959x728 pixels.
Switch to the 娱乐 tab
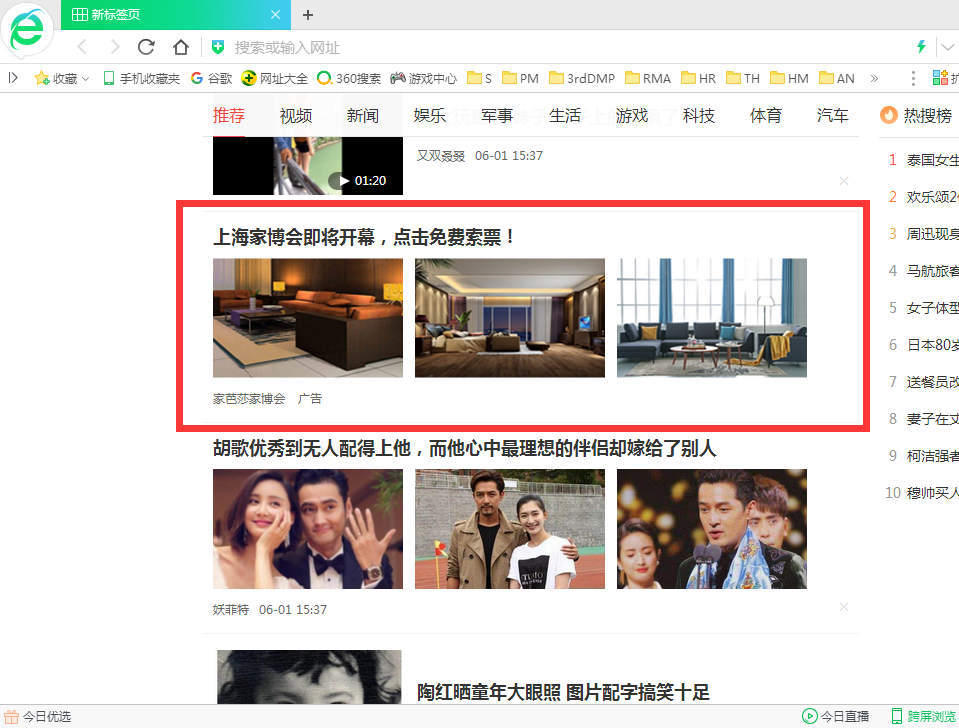[430, 115]
